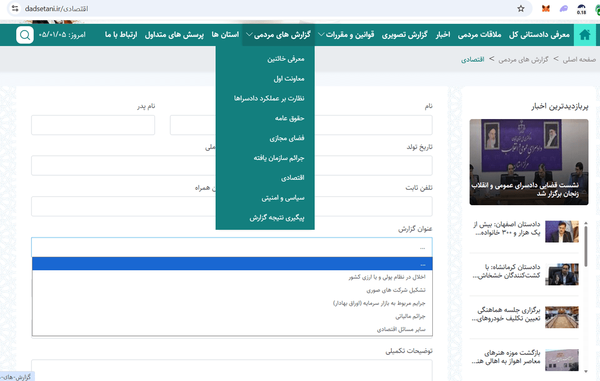The height and width of the screenshot is (381, 600).
Task: Choose جرائم مالیاتی from the dropdown list
Action: tap(410, 316)
